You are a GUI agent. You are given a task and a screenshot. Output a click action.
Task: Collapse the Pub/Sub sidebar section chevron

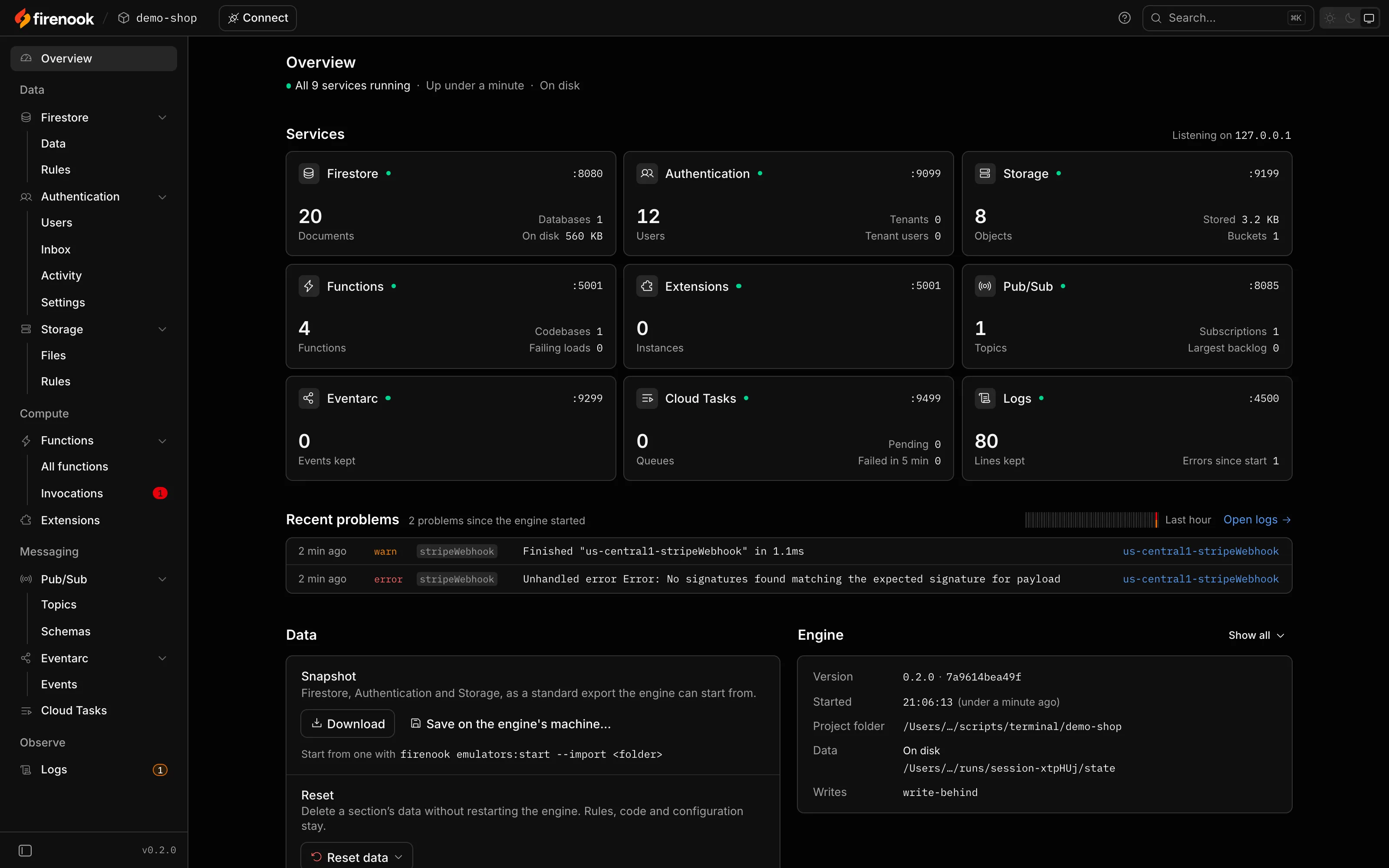pyautogui.click(x=162, y=579)
